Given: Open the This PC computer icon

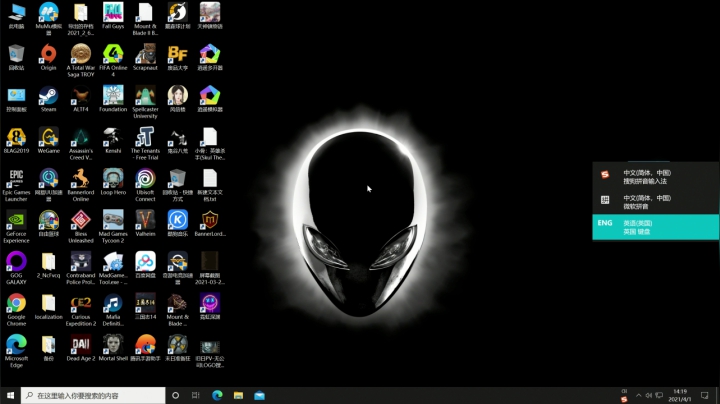Looking at the screenshot, I should coord(16,16).
